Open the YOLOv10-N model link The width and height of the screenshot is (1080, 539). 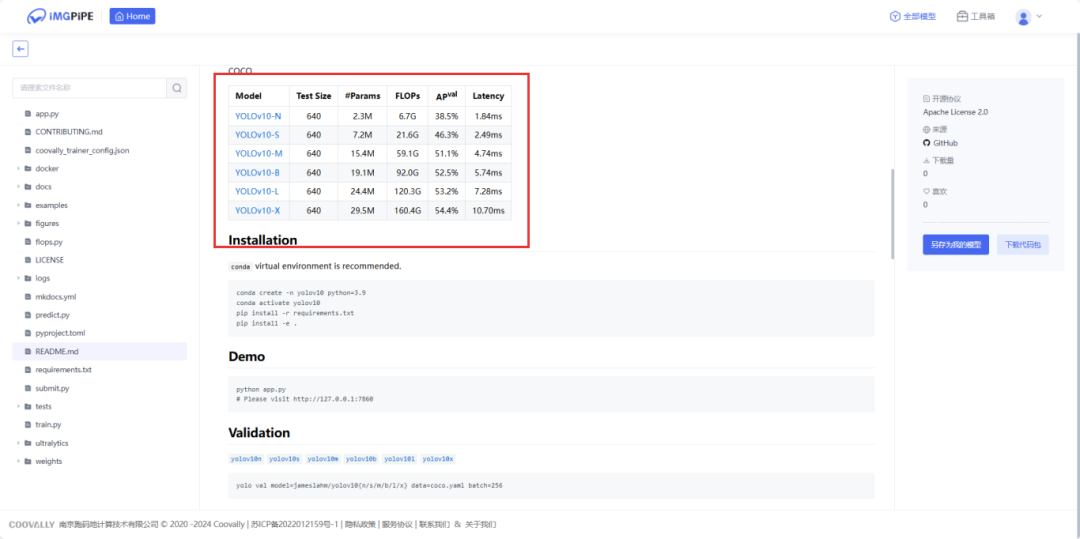coord(258,116)
